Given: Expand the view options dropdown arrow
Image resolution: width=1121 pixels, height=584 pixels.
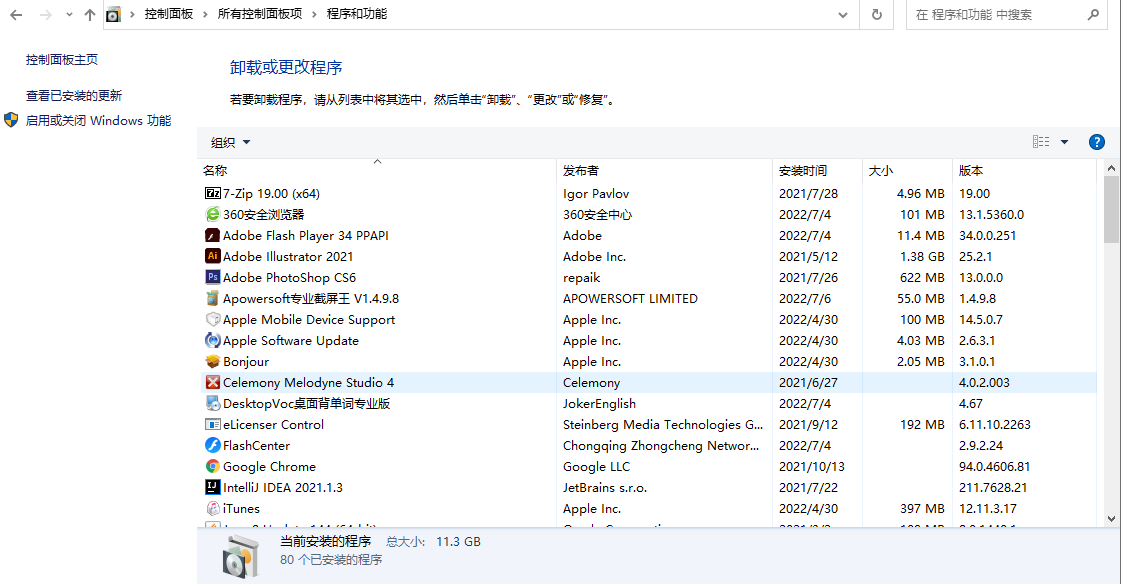Looking at the screenshot, I should (1064, 142).
